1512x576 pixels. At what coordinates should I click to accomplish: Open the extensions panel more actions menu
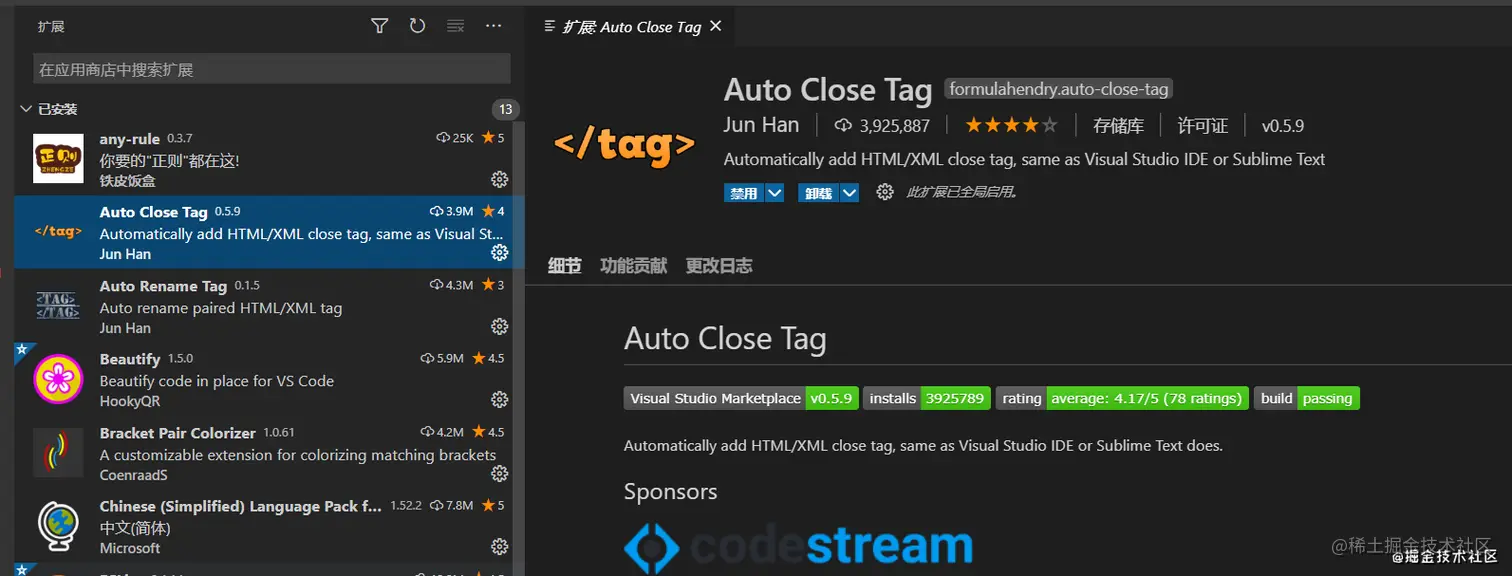click(493, 27)
